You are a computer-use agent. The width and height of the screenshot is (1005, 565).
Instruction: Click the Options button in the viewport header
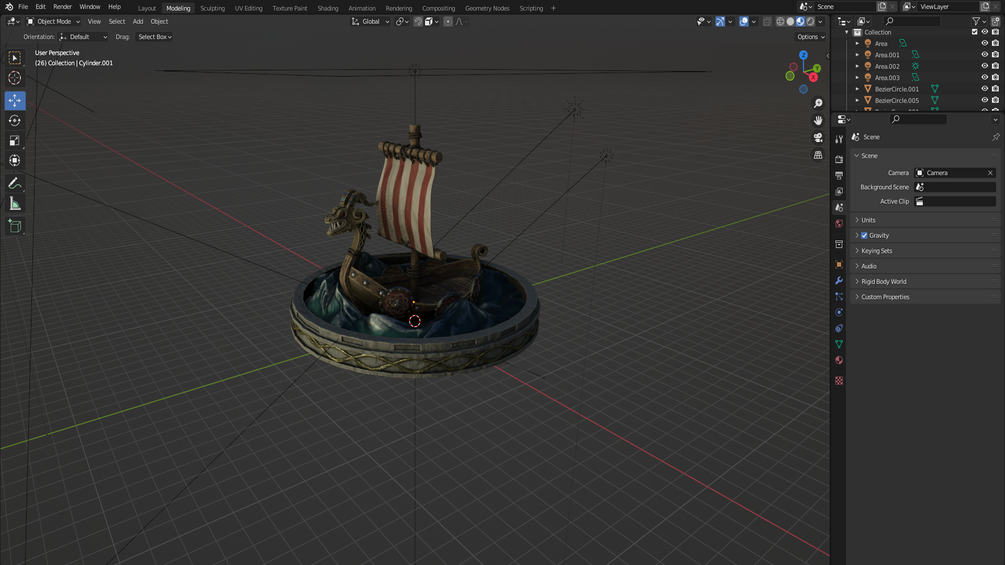[x=811, y=37]
